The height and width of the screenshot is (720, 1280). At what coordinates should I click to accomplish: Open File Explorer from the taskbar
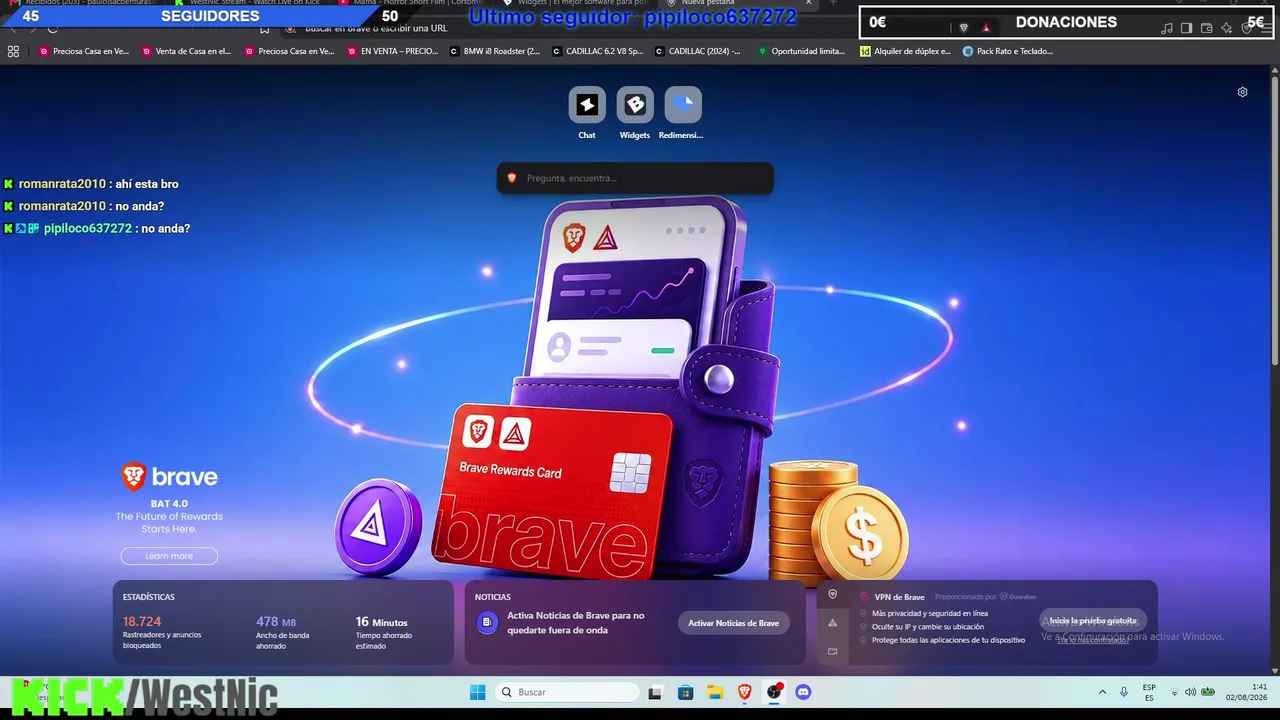(x=715, y=692)
